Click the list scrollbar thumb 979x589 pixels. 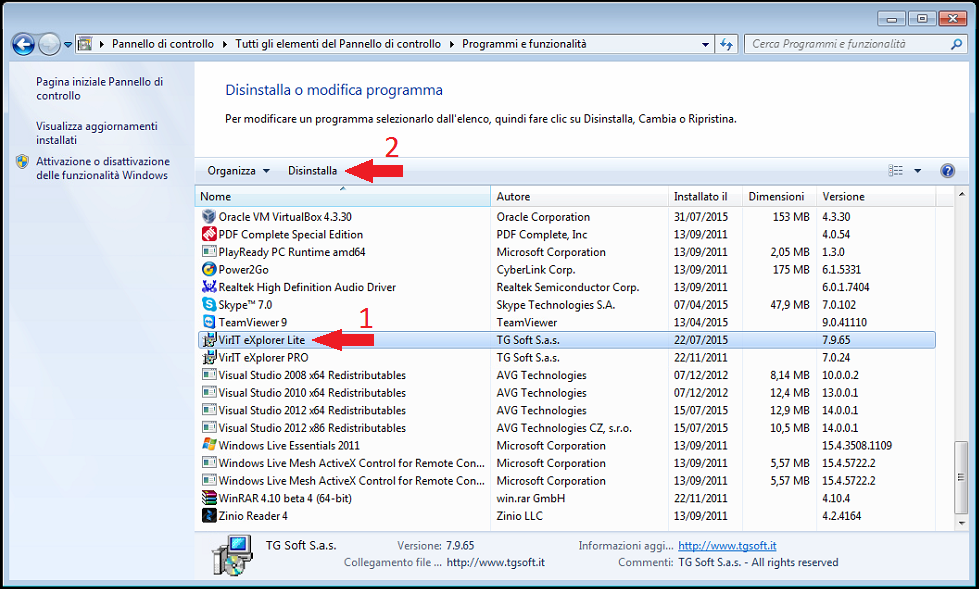click(x=962, y=476)
